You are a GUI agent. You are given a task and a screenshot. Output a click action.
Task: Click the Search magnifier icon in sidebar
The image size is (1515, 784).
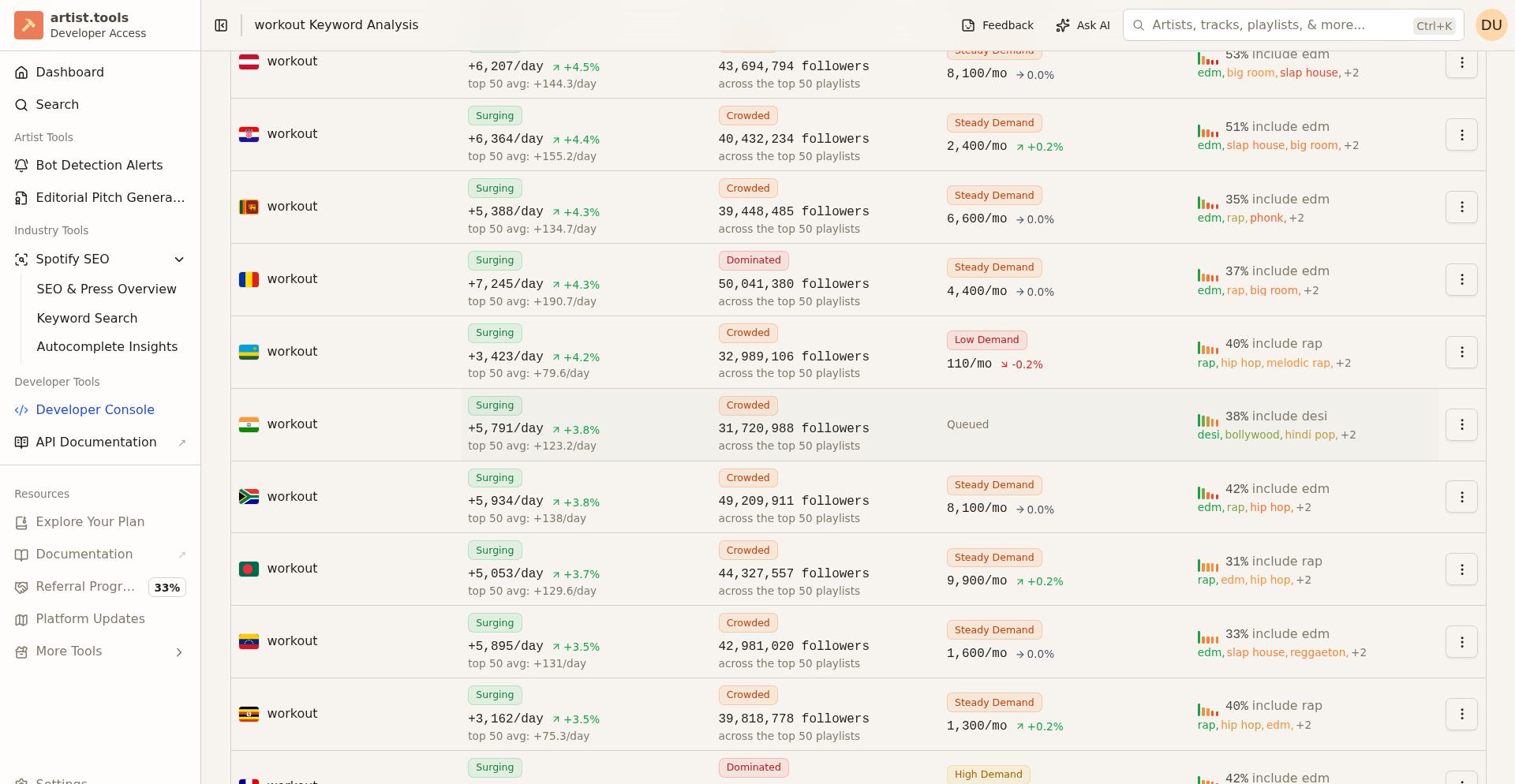[x=21, y=105]
